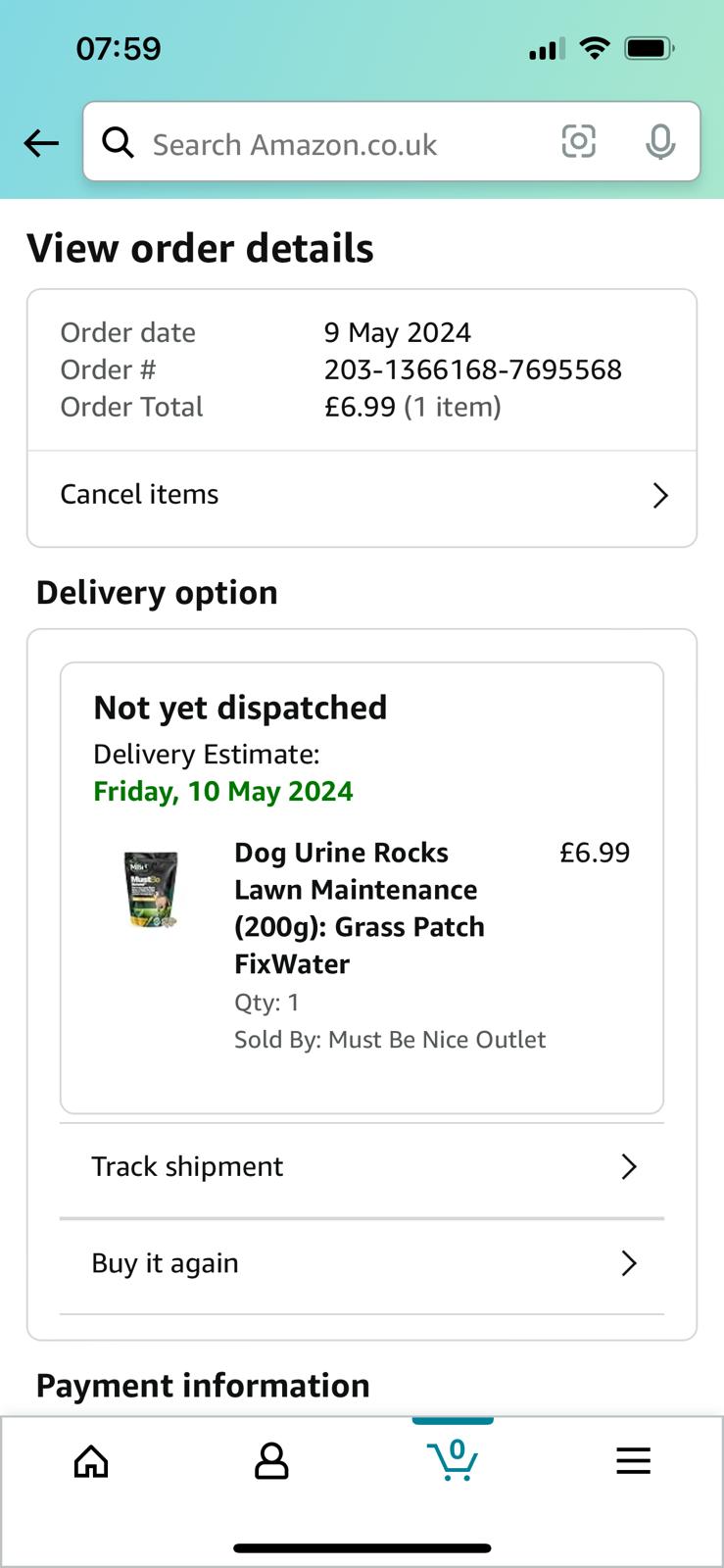Image resolution: width=724 pixels, height=1568 pixels.
Task: Open the camera lens scan icon
Action: coord(578,142)
